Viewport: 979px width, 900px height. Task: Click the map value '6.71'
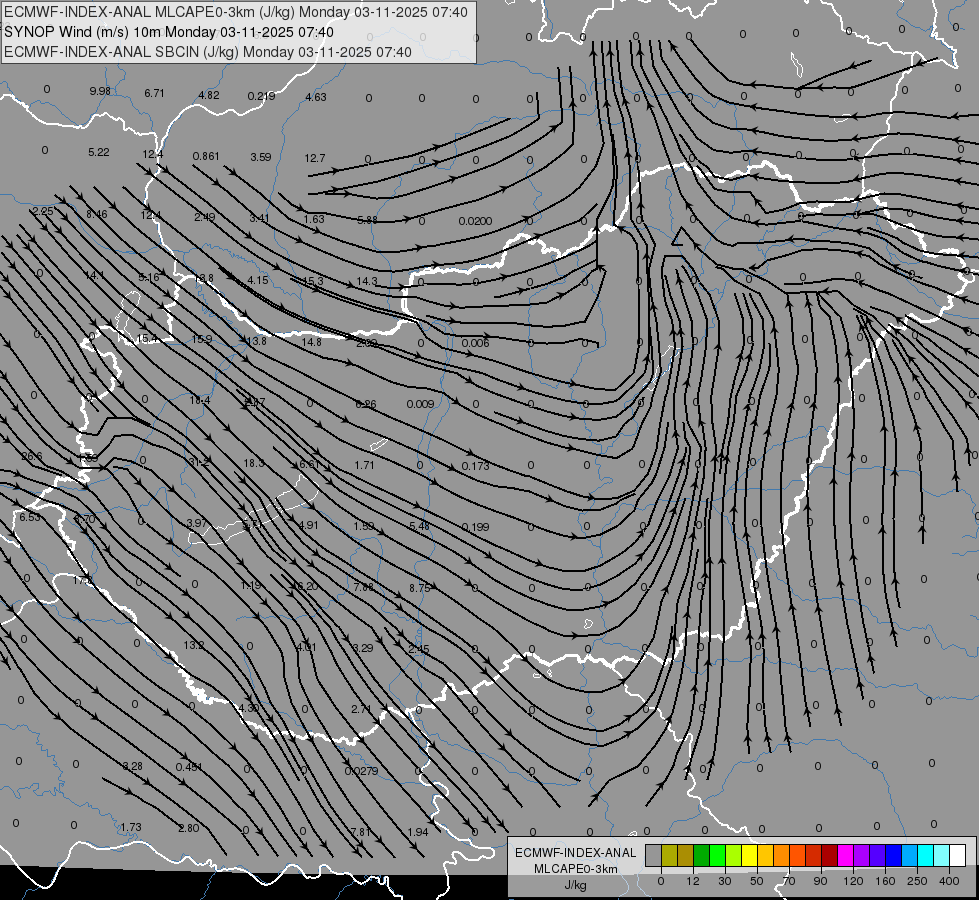tap(154, 93)
